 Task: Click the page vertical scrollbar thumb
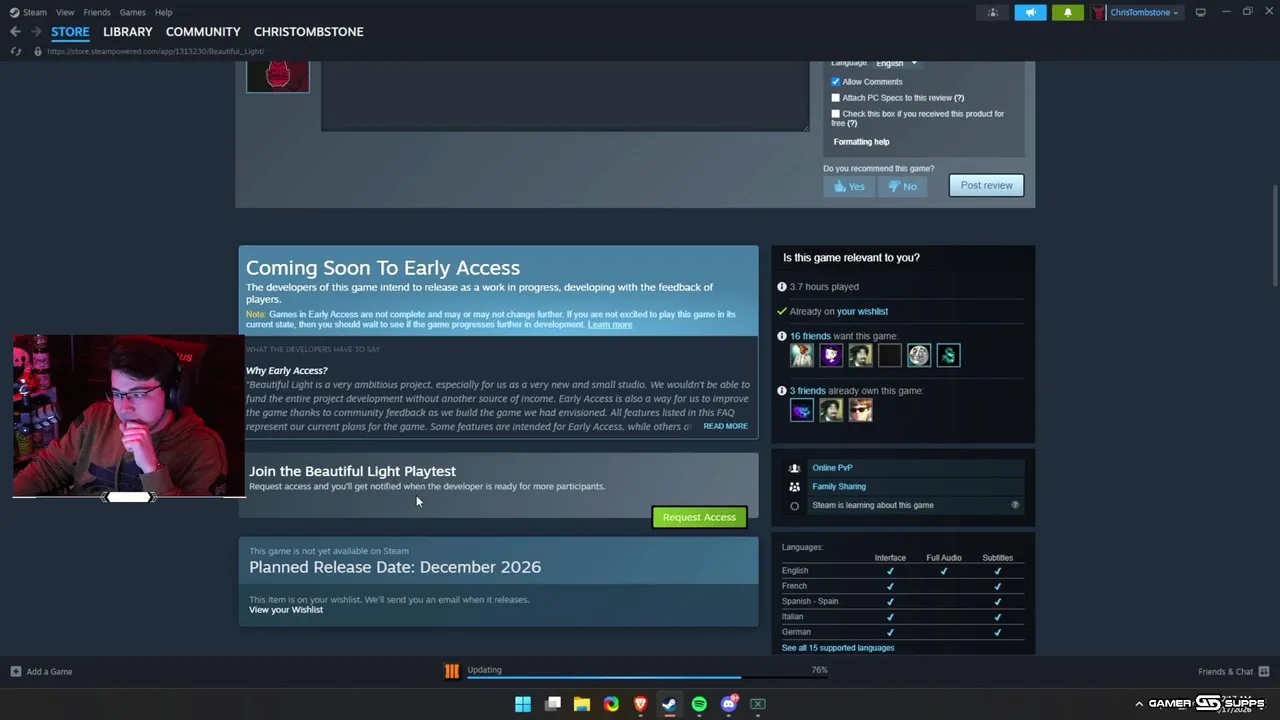[x=1274, y=235]
